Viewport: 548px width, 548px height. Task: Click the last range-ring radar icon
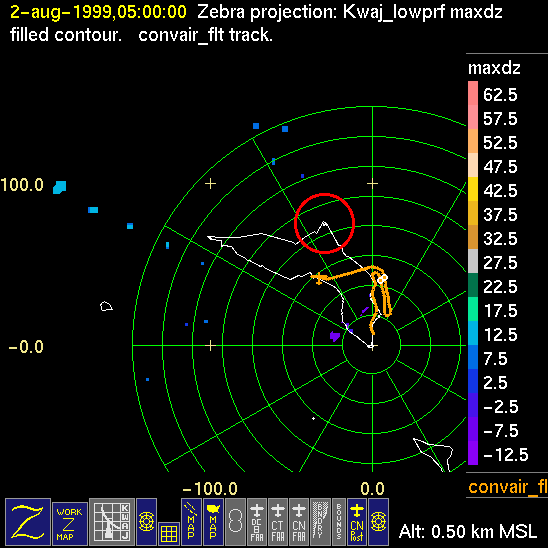point(378,521)
